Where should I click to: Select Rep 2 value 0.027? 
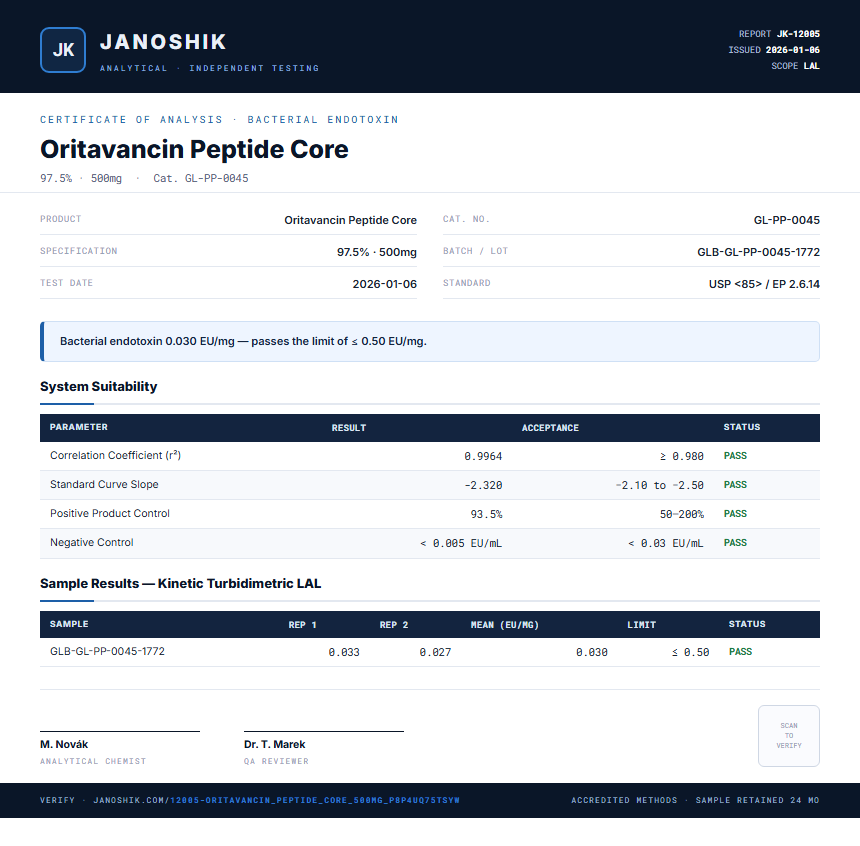click(435, 652)
